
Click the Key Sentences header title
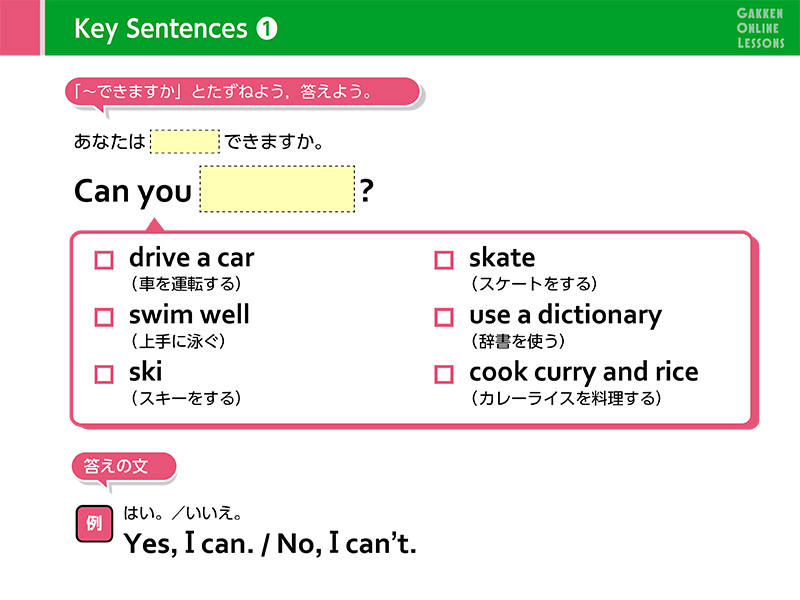pos(161,29)
